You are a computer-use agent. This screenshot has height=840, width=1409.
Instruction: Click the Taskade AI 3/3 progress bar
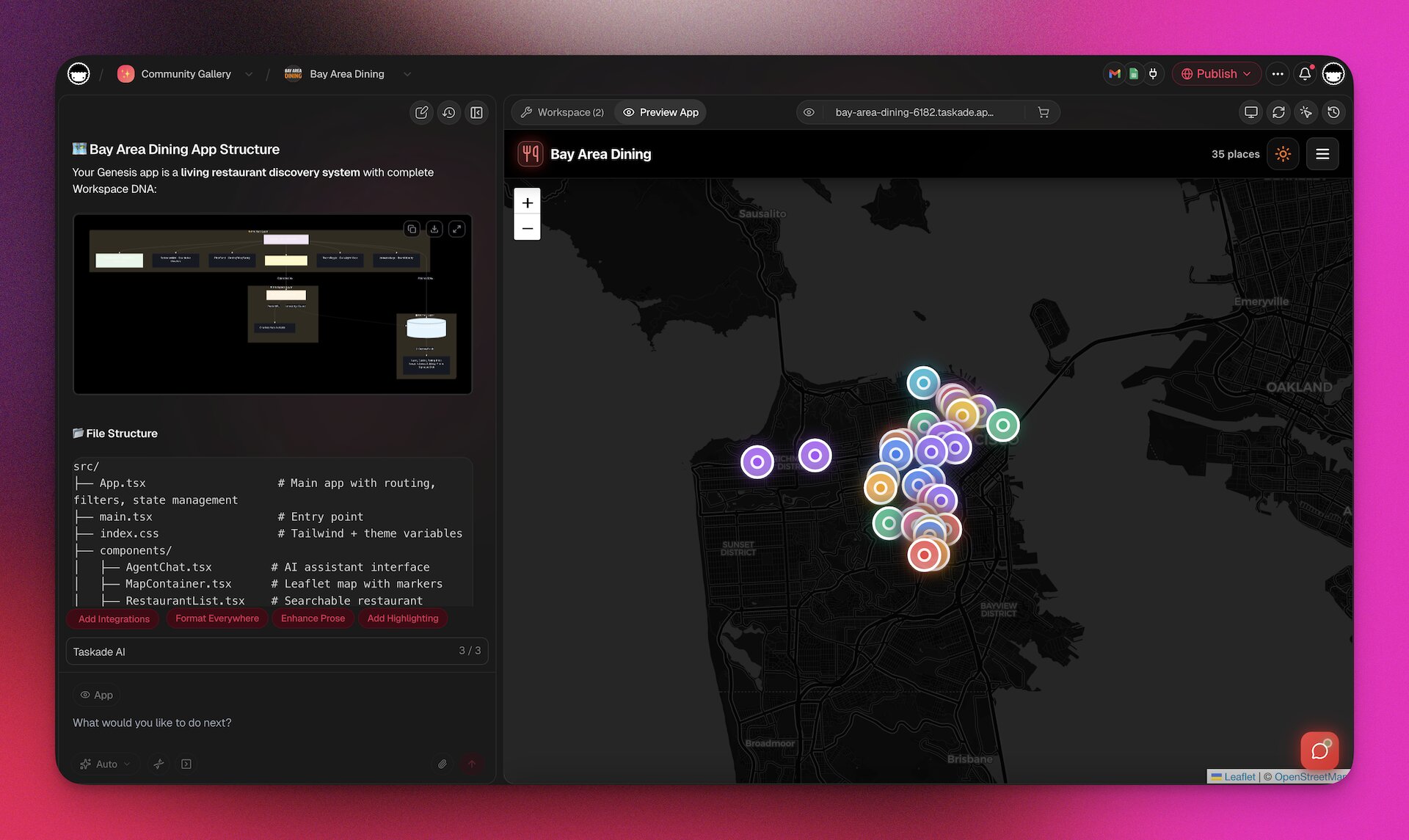tap(277, 651)
